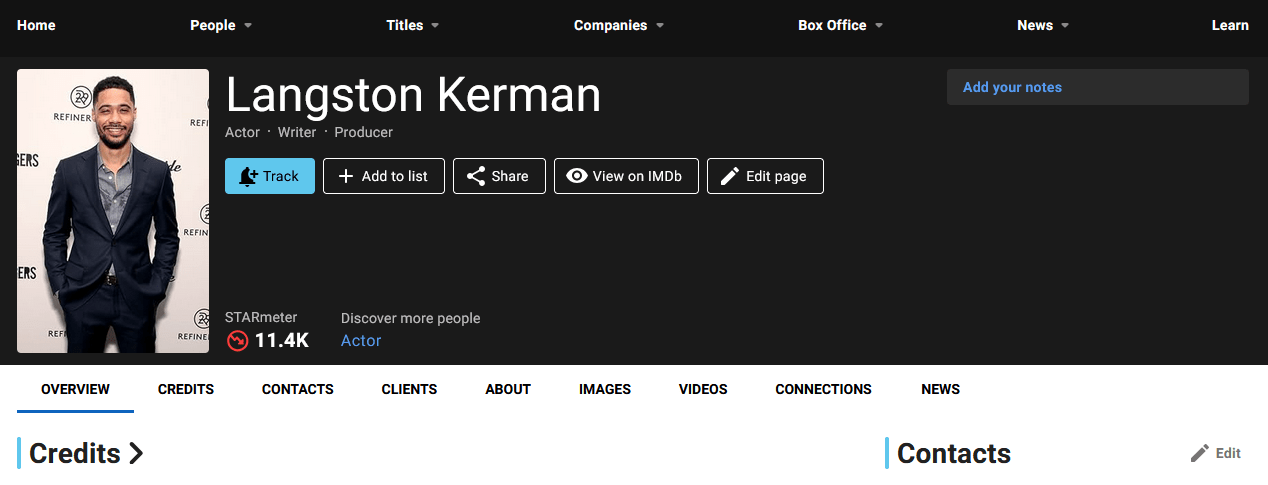1268x485 pixels.
Task: Click the Track bell icon
Action: click(248, 177)
